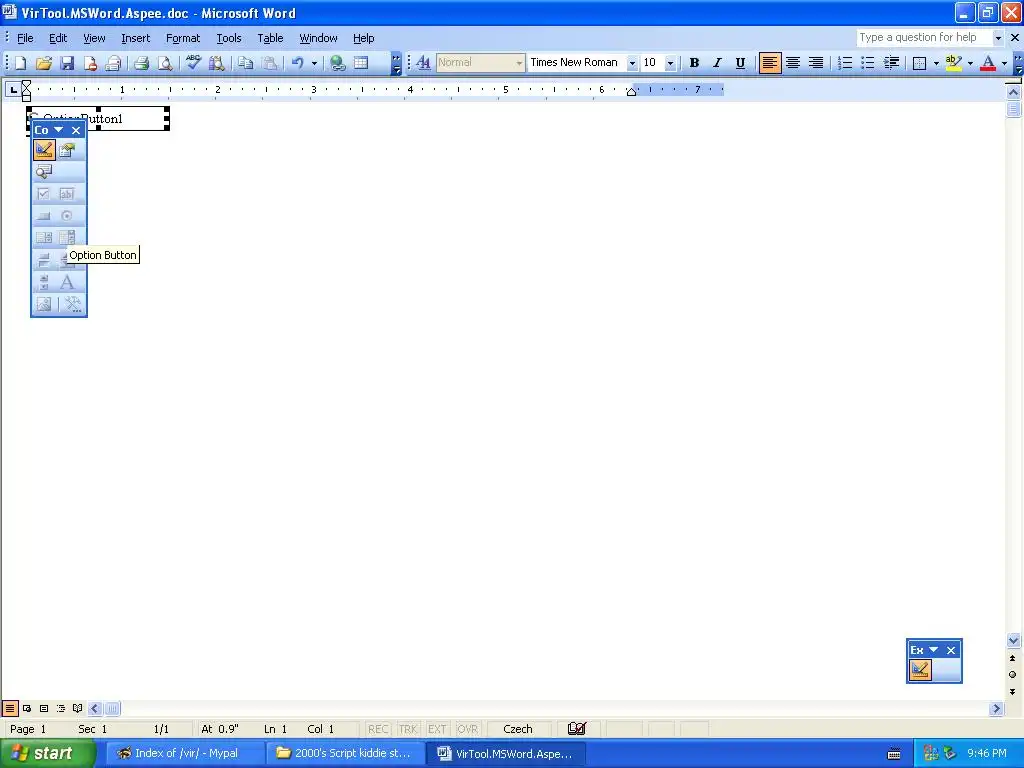
Task: Click the right indent marker on ruler
Action: 631,91
